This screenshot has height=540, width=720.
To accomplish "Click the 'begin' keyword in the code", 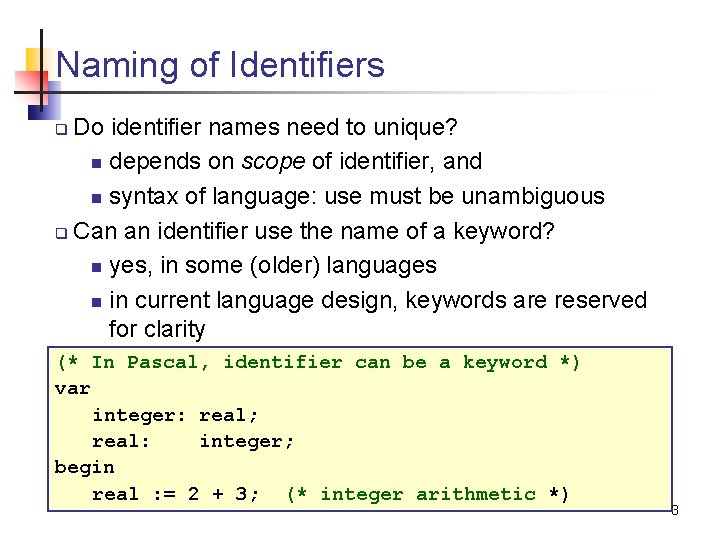I will click(84, 468).
